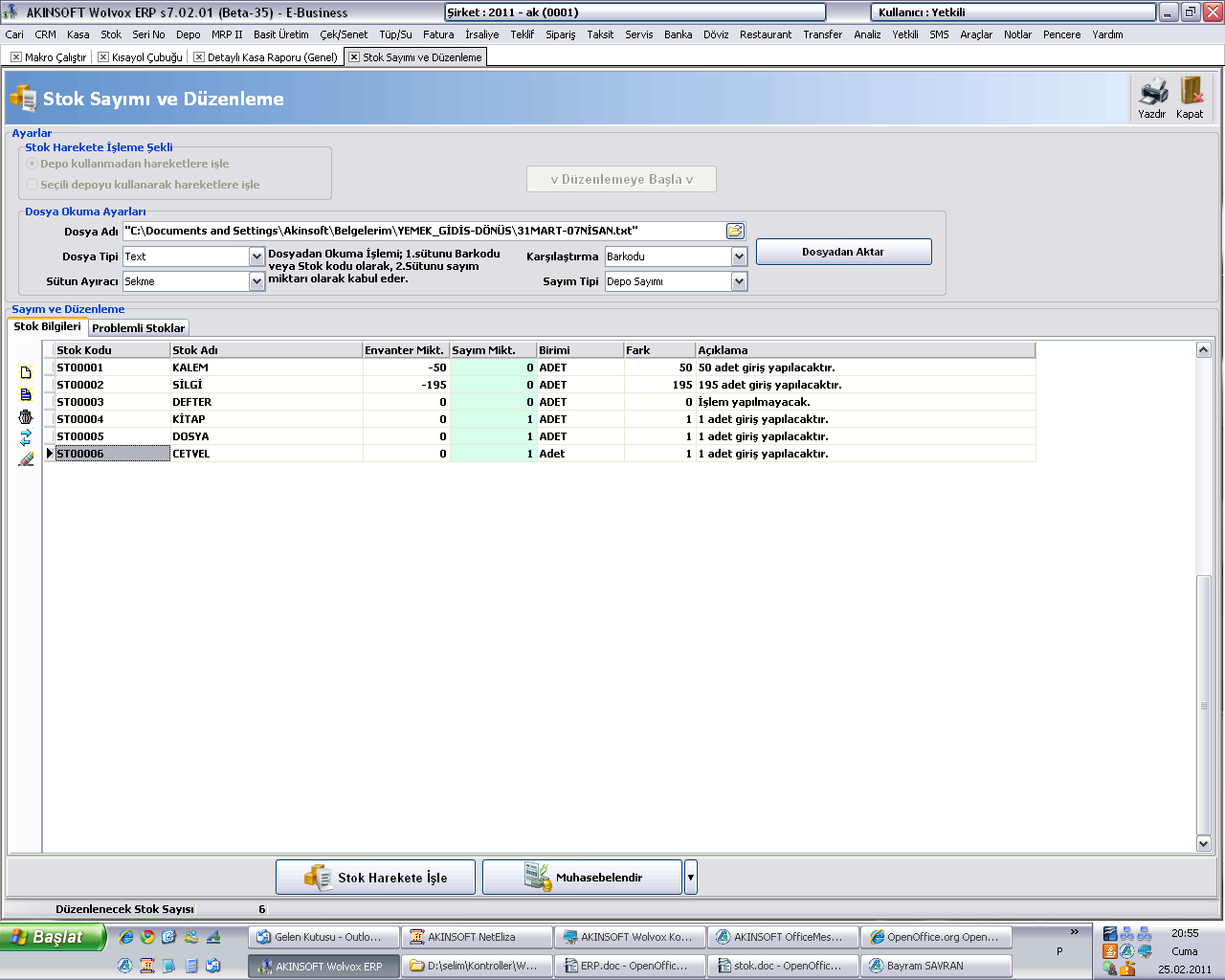This screenshot has height=980, width=1225.
Task: Switch to the Problemli Stoklar tab
Action: [139, 327]
